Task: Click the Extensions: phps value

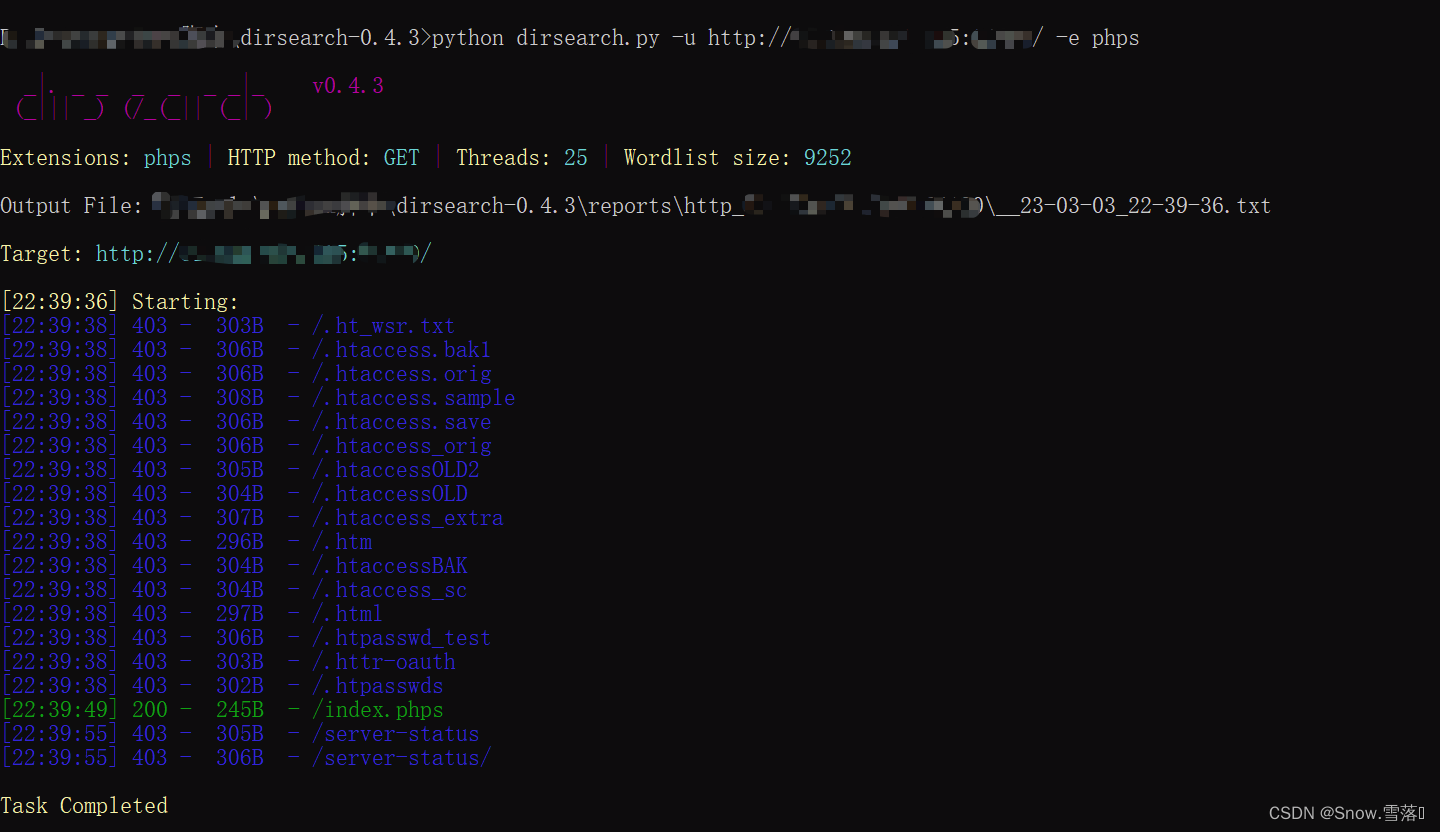Action: point(168,158)
